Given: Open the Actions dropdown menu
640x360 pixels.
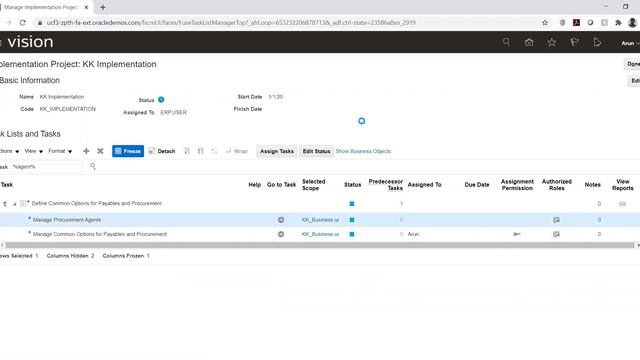Looking at the screenshot, I should (x=9, y=151).
